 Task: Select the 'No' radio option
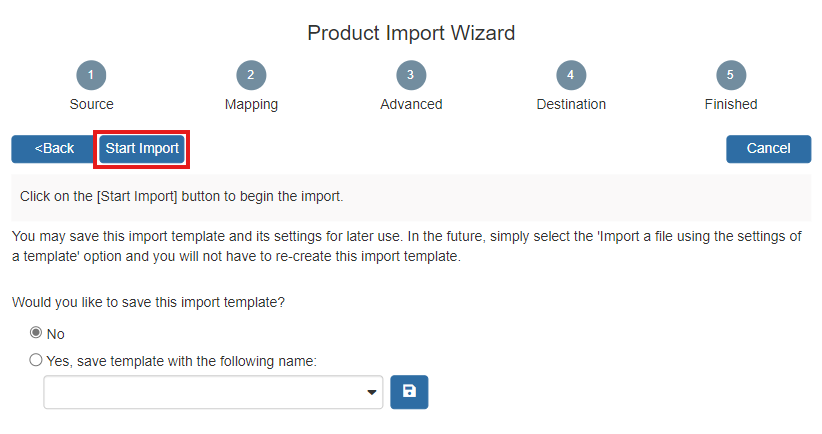[36, 333]
